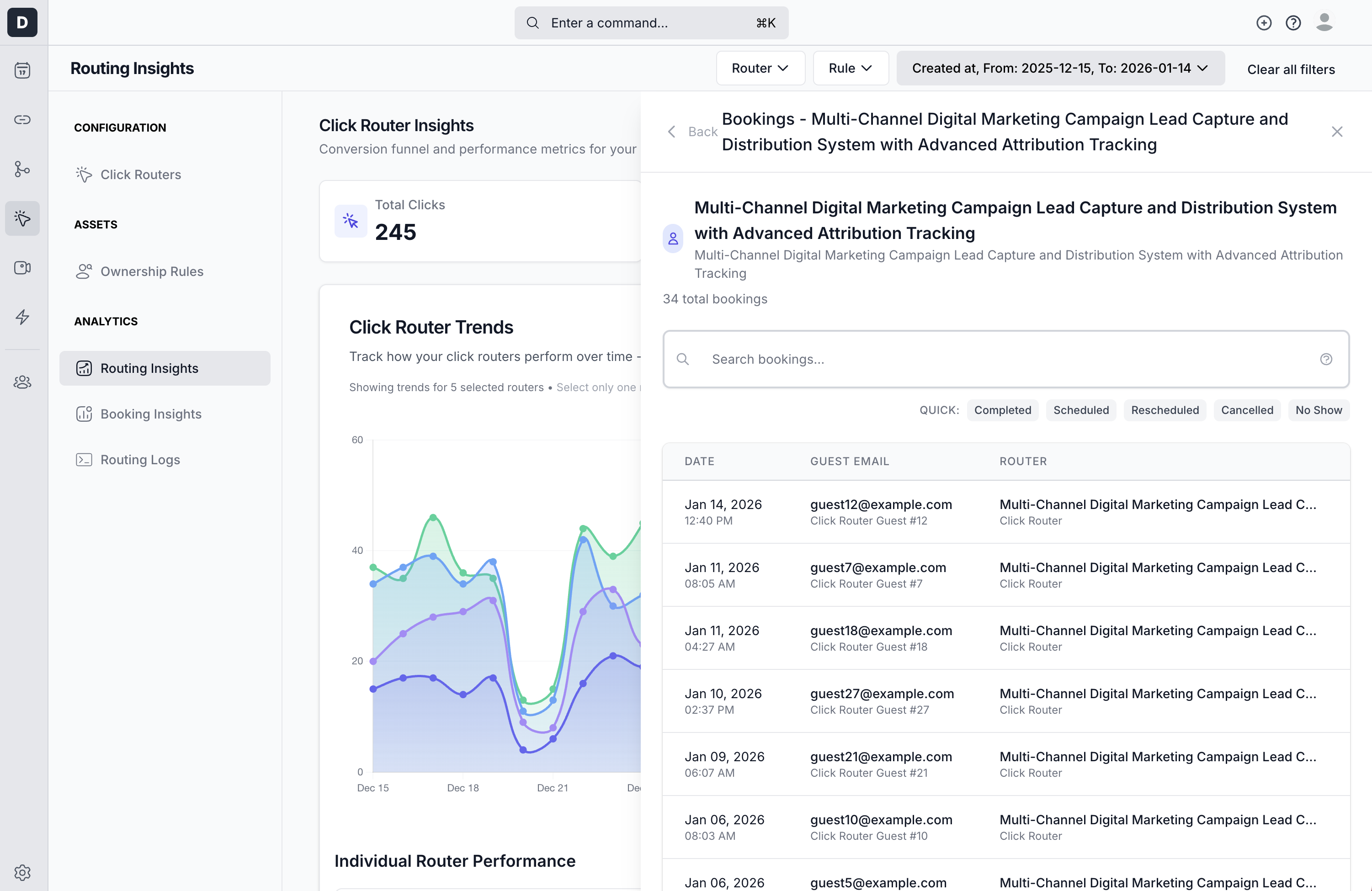Open the help question mark in top bar
The image size is (1372, 891).
click(1293, 23)
